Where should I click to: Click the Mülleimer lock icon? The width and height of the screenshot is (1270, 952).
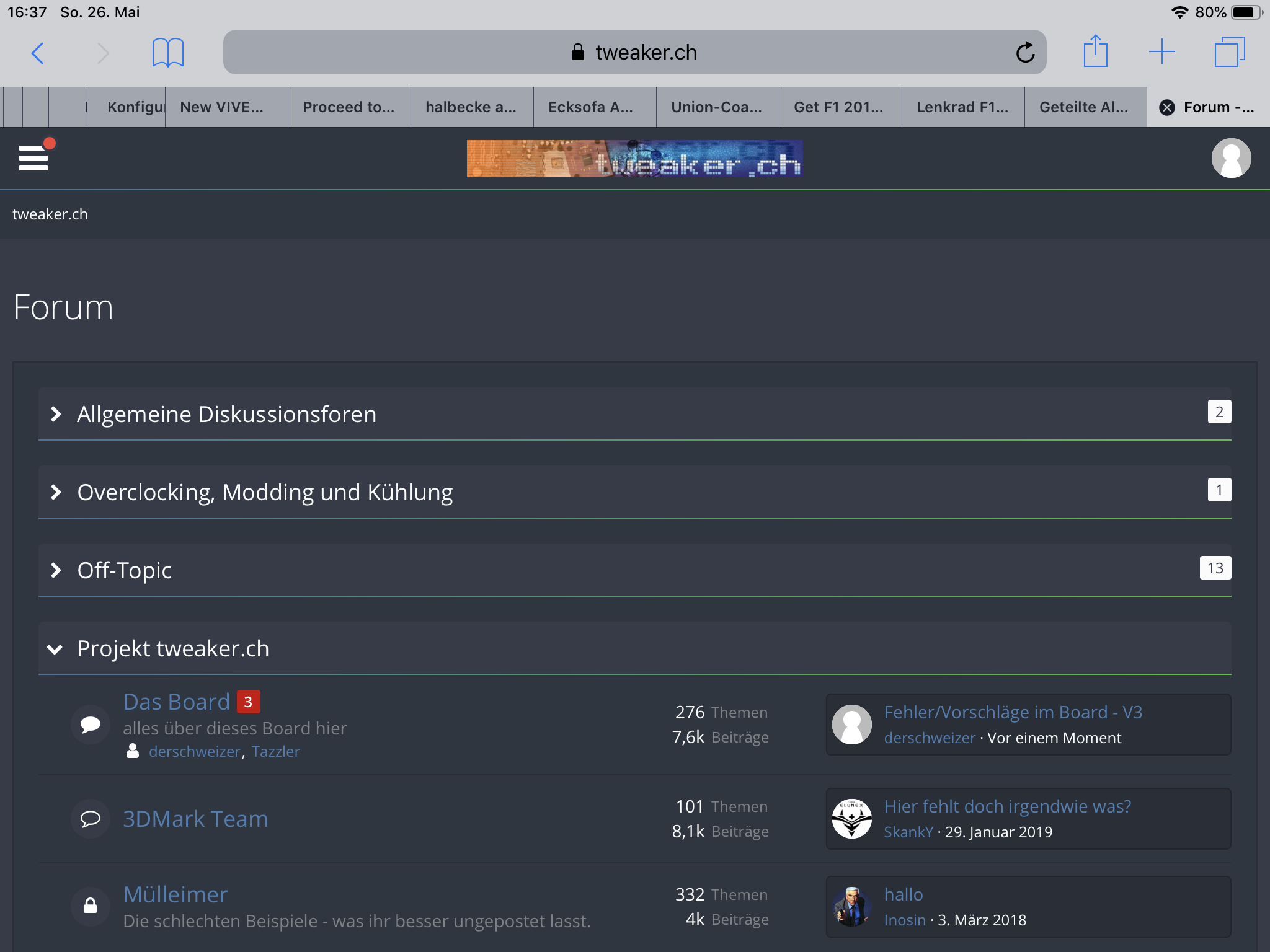91,906
